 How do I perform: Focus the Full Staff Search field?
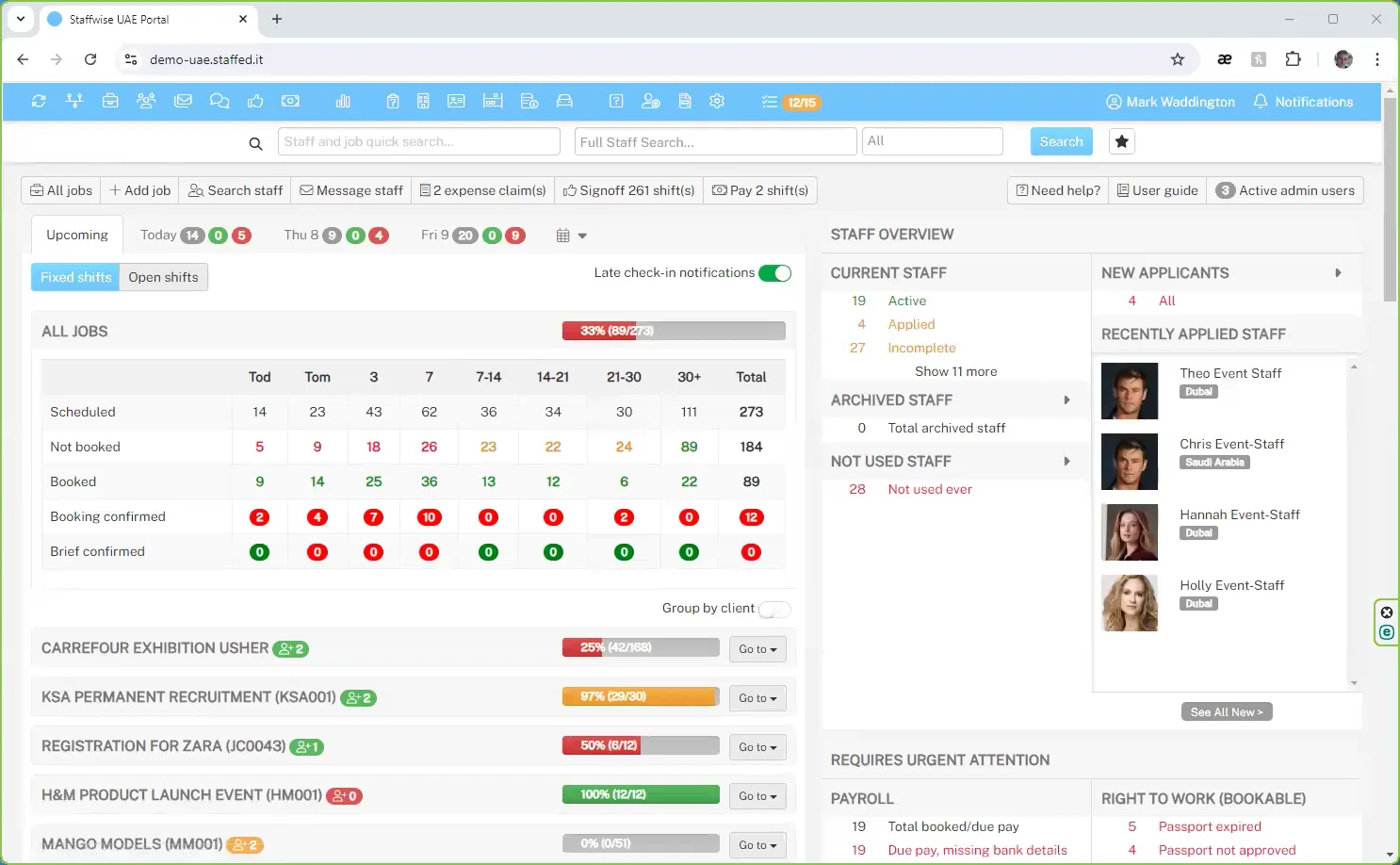715,141
